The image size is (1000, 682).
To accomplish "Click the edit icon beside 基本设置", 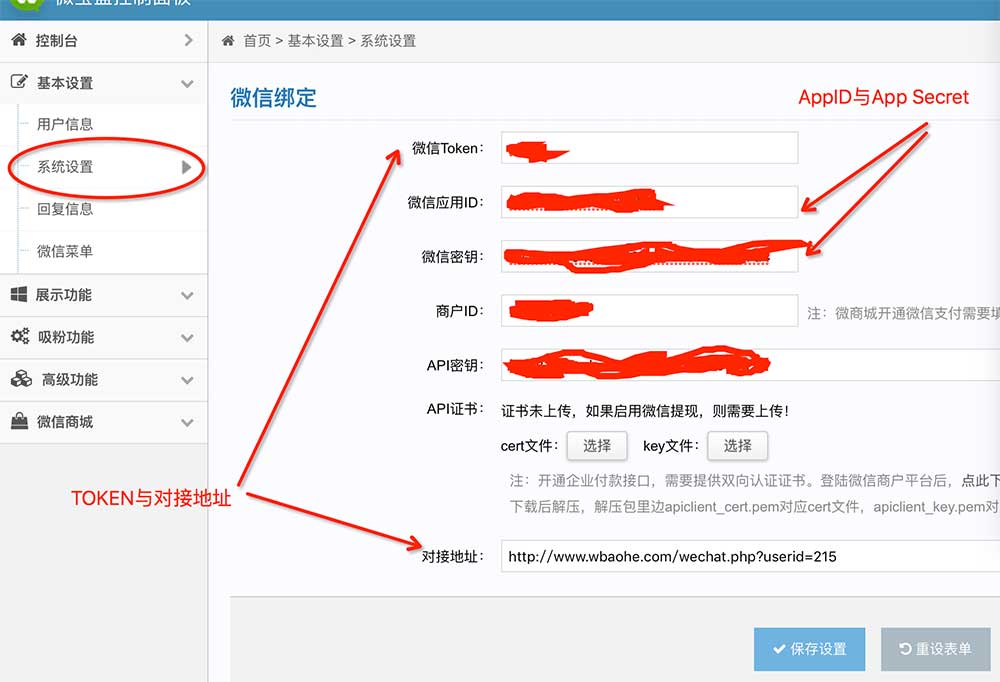I will (x=19, y=82).
